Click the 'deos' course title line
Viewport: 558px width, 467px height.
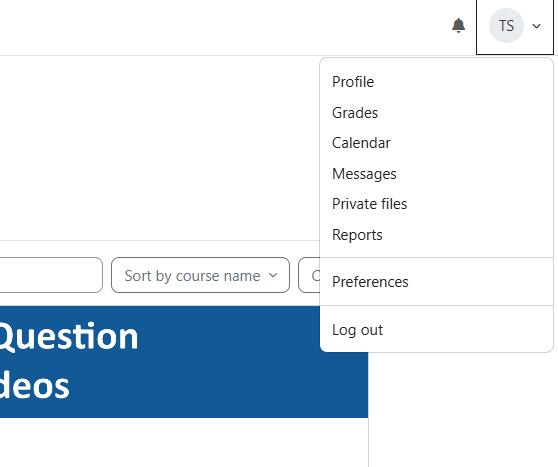pos(35,386)
